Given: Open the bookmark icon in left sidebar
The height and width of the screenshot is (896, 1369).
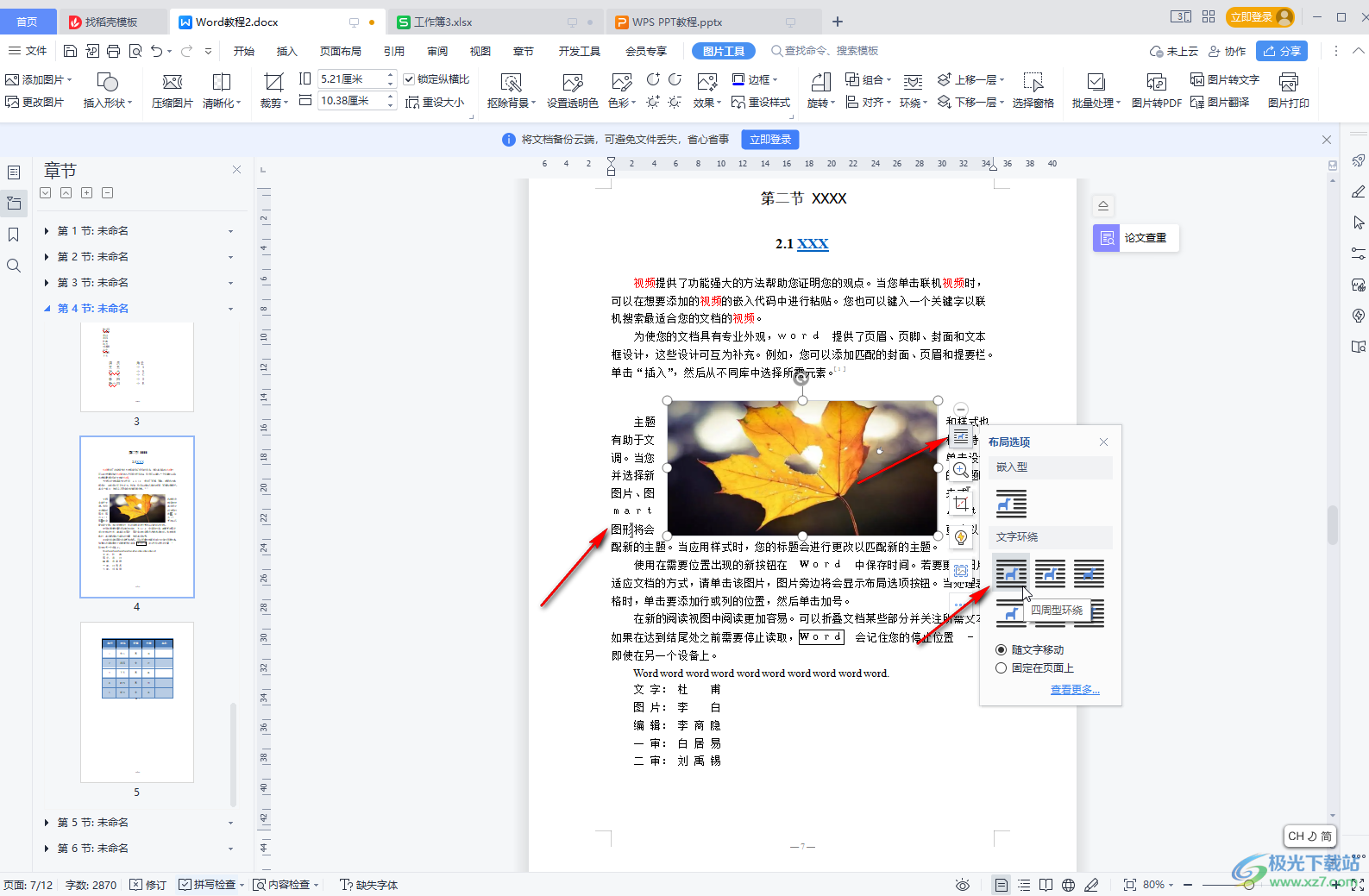Looking at the screenshot, I should point(14,235).
